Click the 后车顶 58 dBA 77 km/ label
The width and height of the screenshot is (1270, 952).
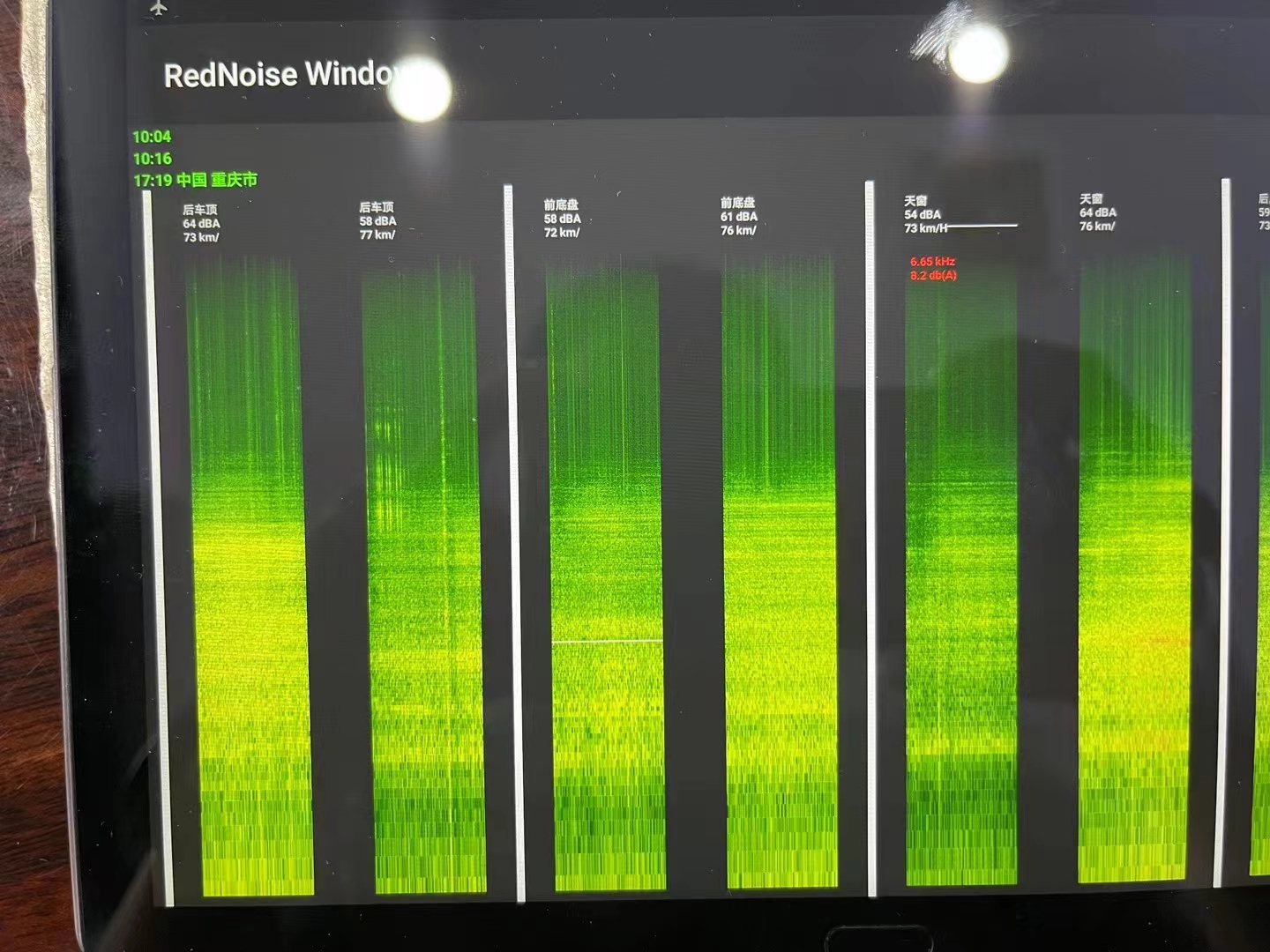pyautogui.click(x=377, y=221)
